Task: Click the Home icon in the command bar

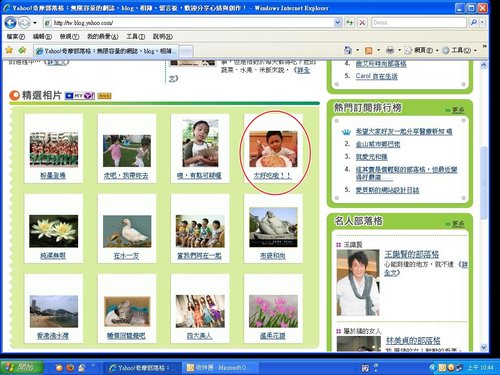Action: 348,50
